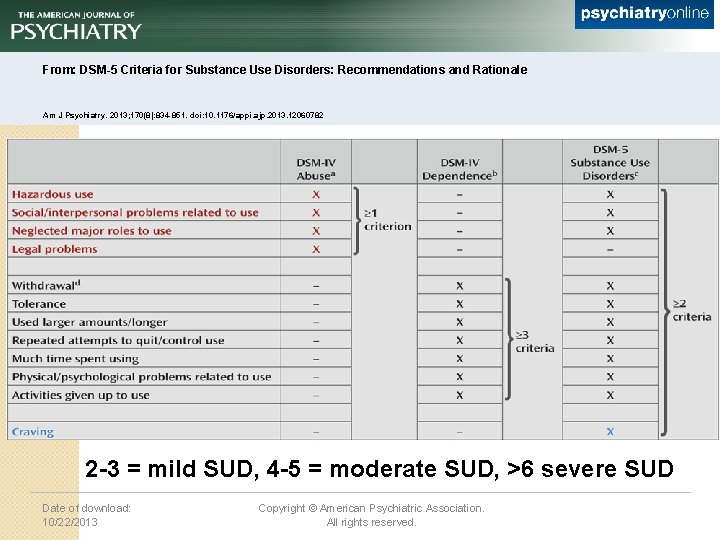This screenshot has height=540, width=720.
Task: Click the 'Tolerance' row label
Action: click(x=39, y=304)
